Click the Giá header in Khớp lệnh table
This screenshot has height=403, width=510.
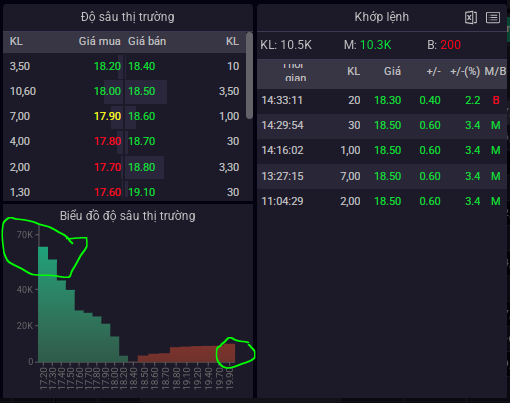point(392,71)
